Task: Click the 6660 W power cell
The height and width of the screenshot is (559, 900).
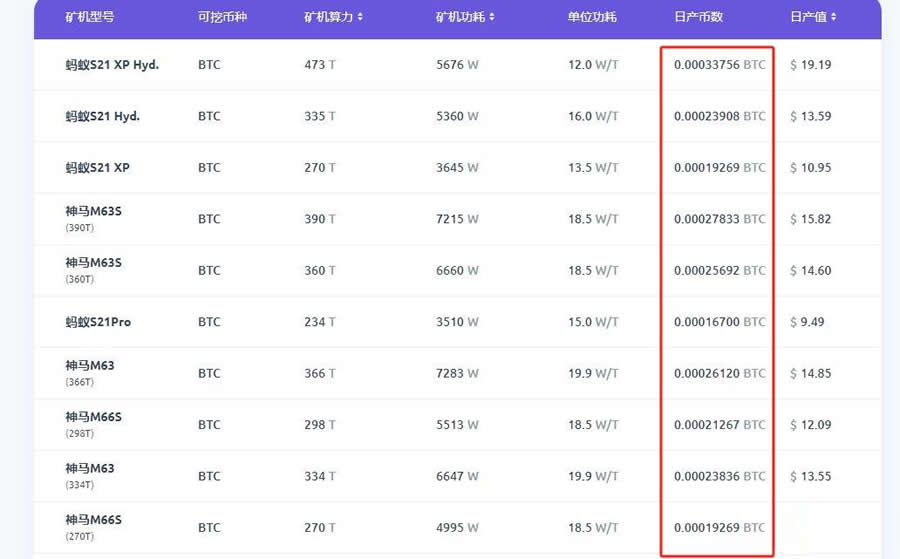Action: point(457,270)
